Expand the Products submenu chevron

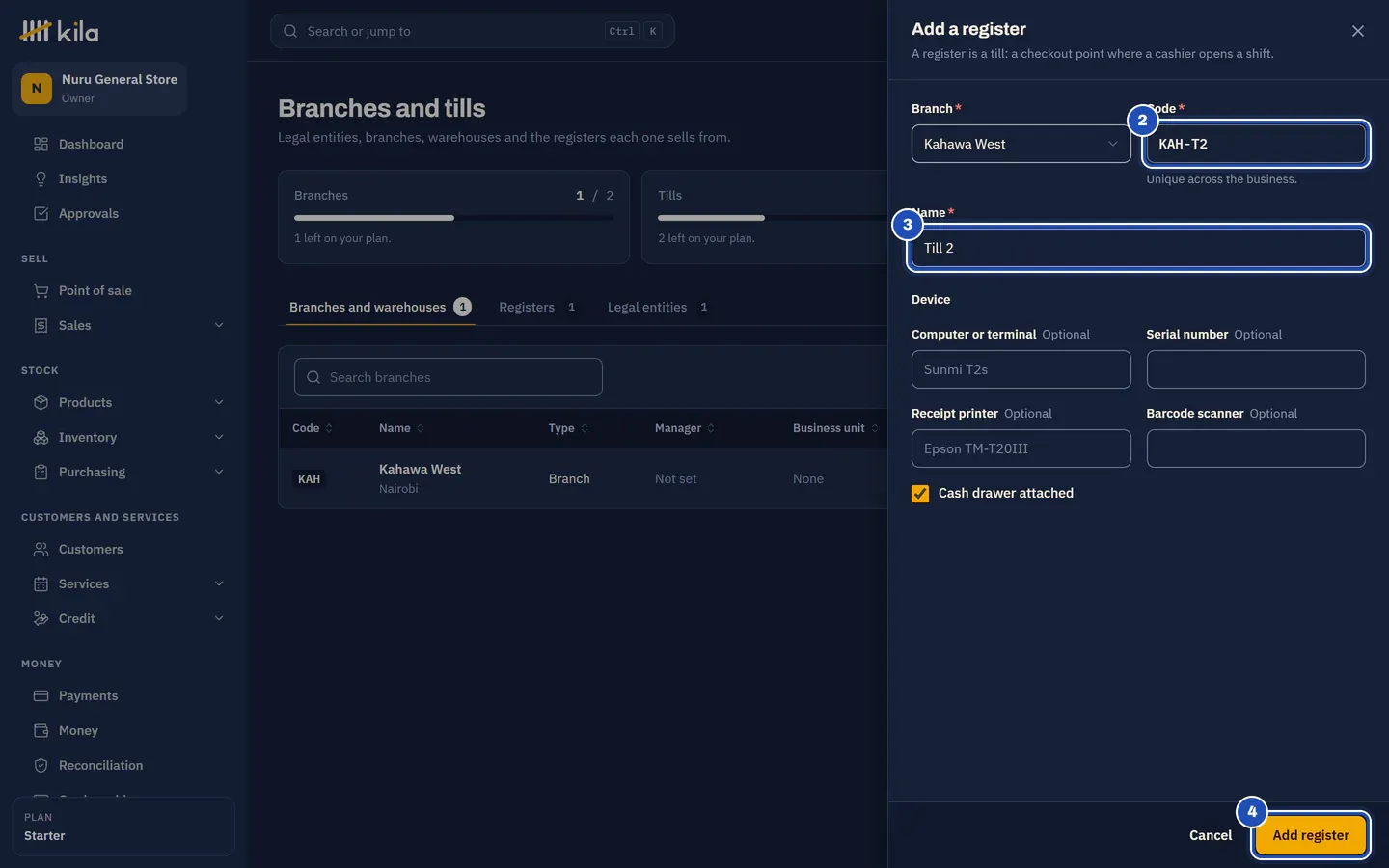pos(219,403)
